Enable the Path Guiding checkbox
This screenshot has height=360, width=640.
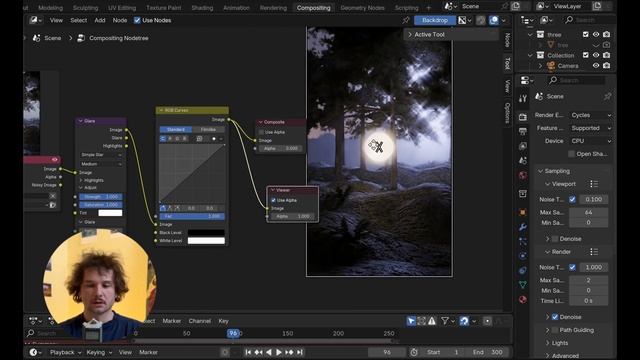coord(555,330)
